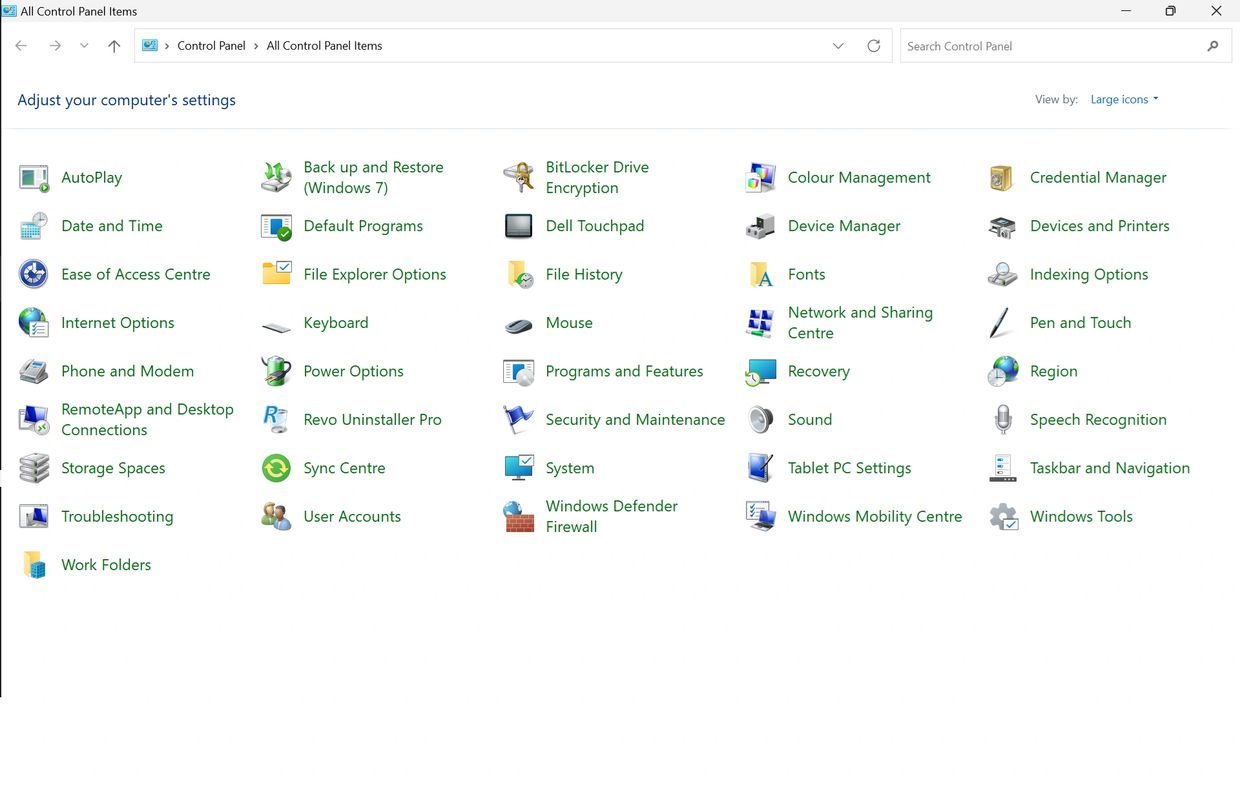Go up one level with the up arrow
This screenshot has height=789, width=1240.
(x=114, y=46)
